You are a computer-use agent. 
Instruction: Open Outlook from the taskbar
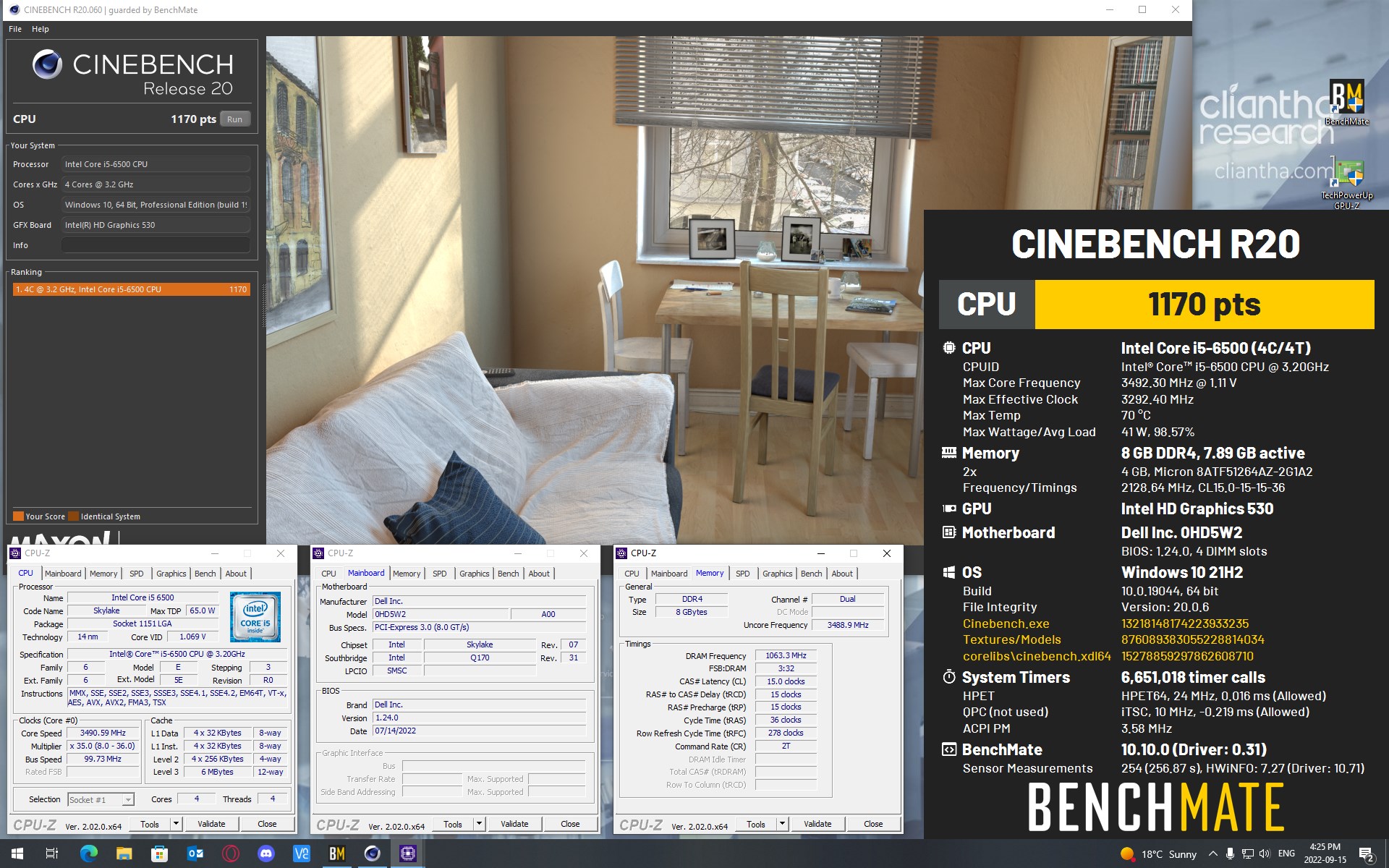[x=195, y=854]
